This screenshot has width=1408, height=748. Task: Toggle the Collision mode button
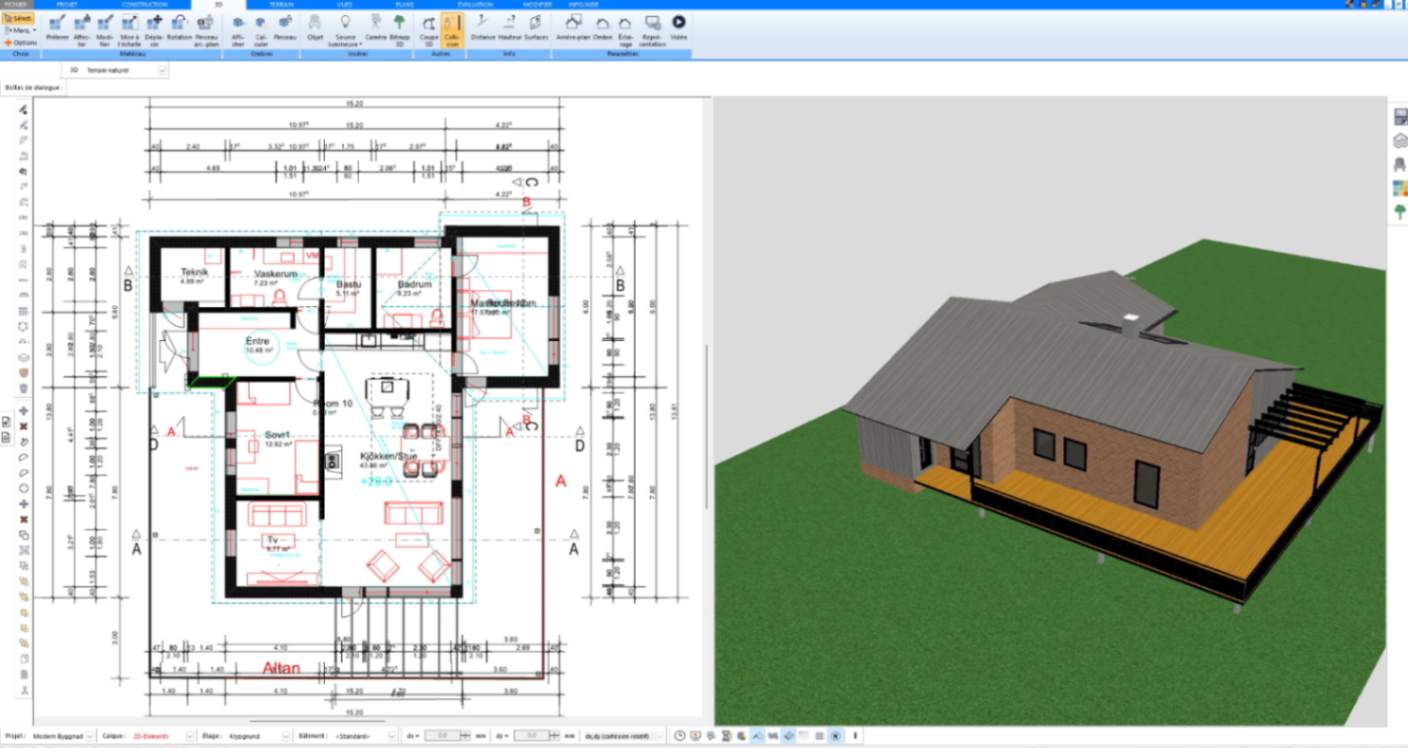[x=452, y=29]
